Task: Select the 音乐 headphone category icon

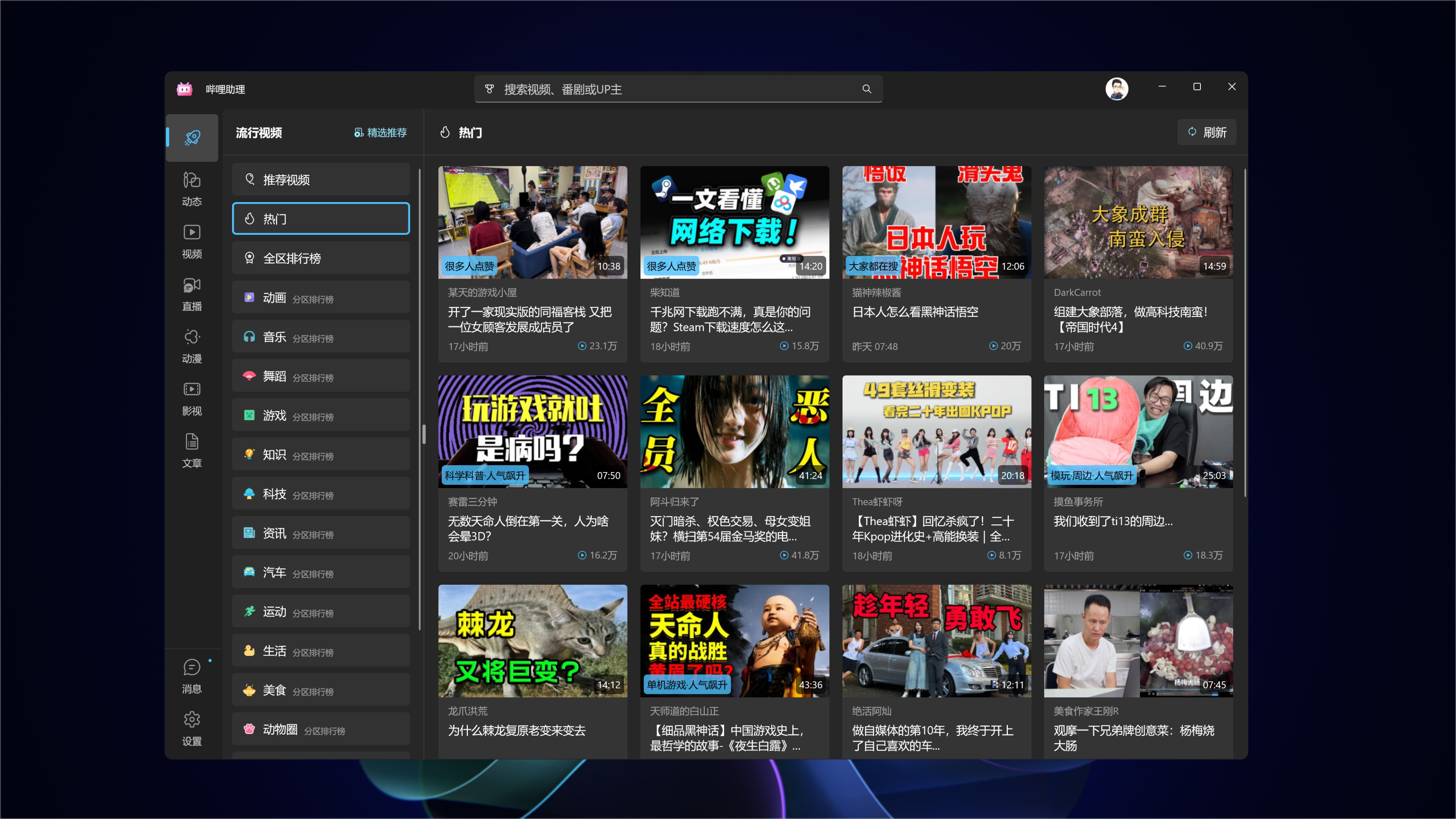Action: 249,337
